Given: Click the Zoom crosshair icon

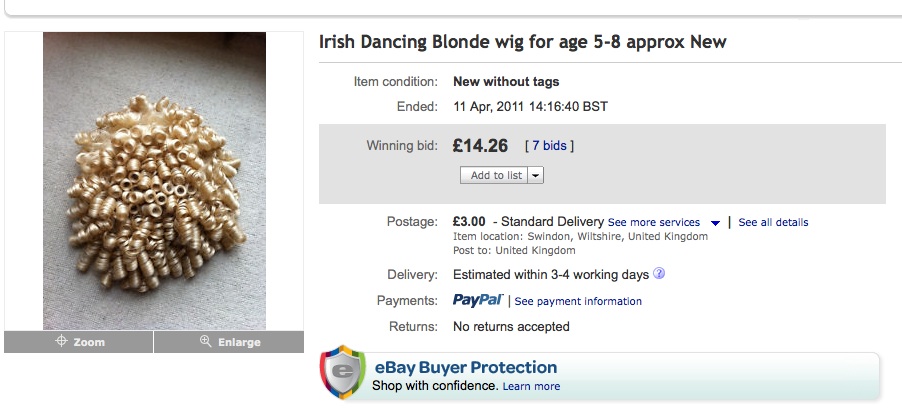Looking at the screenshot, I should pyautogui.click(x=61, y=342).
